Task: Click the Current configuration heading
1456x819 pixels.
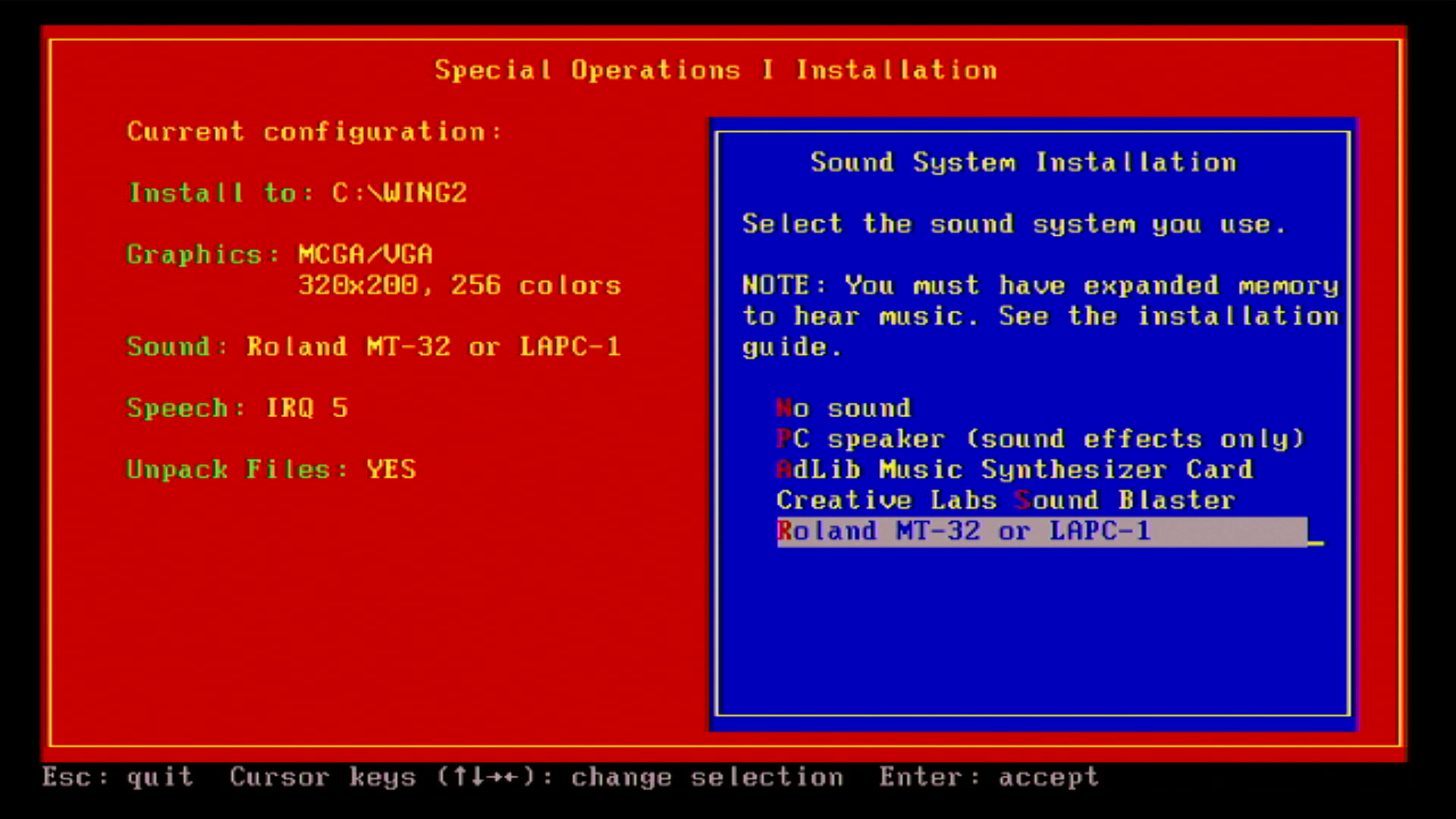Action: point(314,132)
